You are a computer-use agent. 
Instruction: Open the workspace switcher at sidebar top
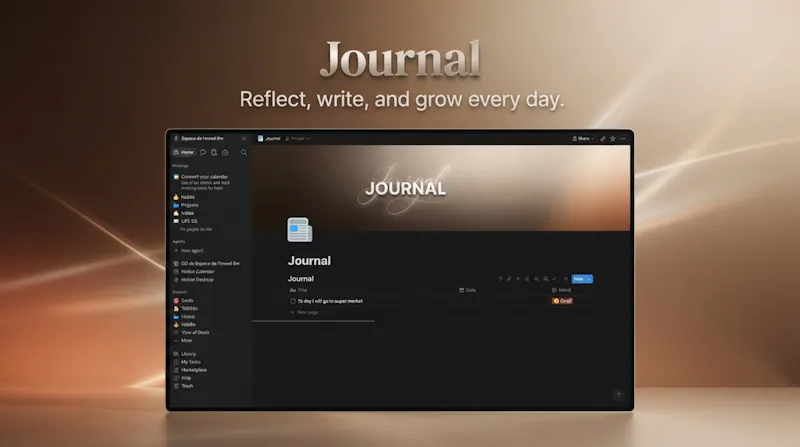tap(199, 138)
